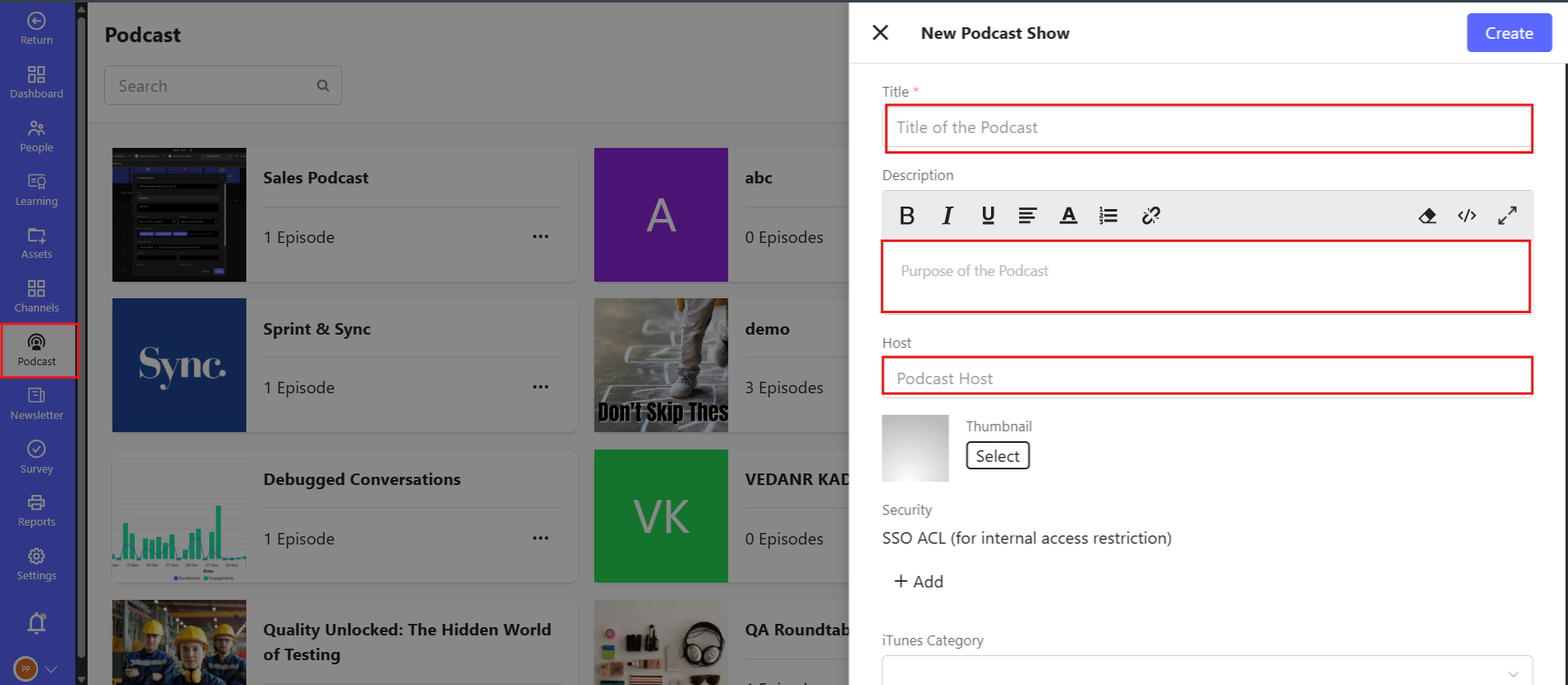This screenshot has height=685, width=1568.
Task: Click the Sales Podcast thumbnail
Action: point(179,215)
